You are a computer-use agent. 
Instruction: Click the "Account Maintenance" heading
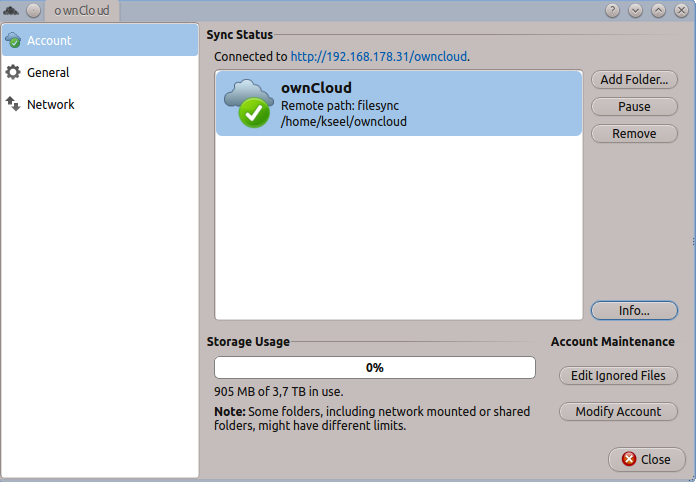(x=613, y=342)
